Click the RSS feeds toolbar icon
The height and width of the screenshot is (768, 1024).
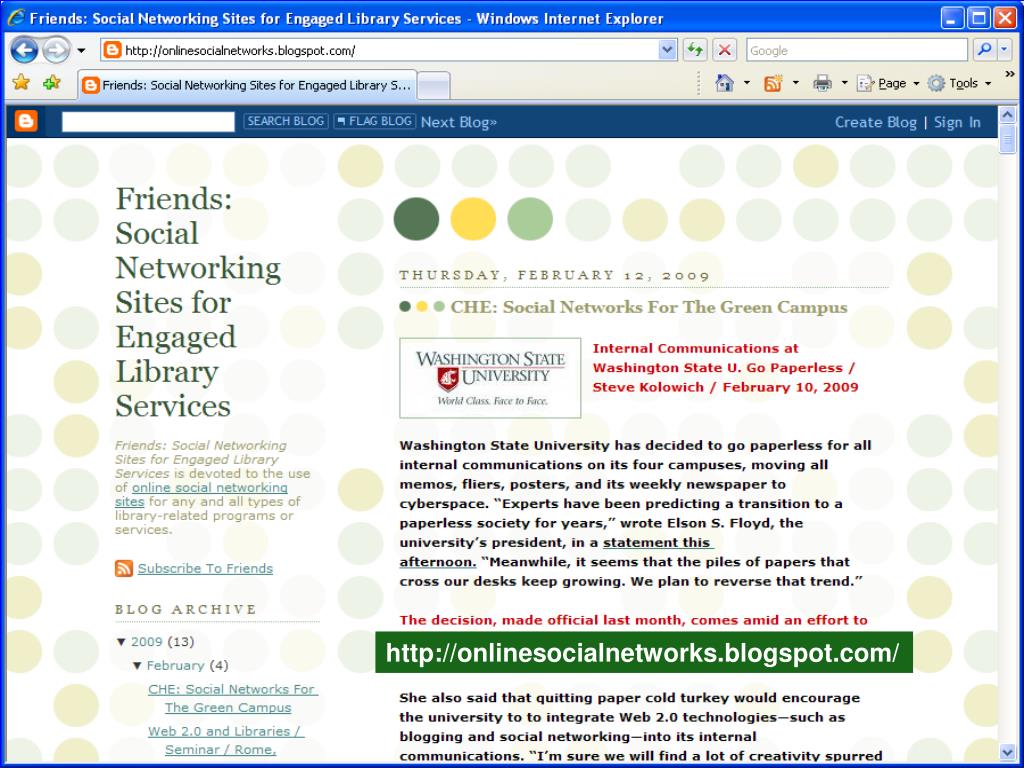tap(773, 83)
